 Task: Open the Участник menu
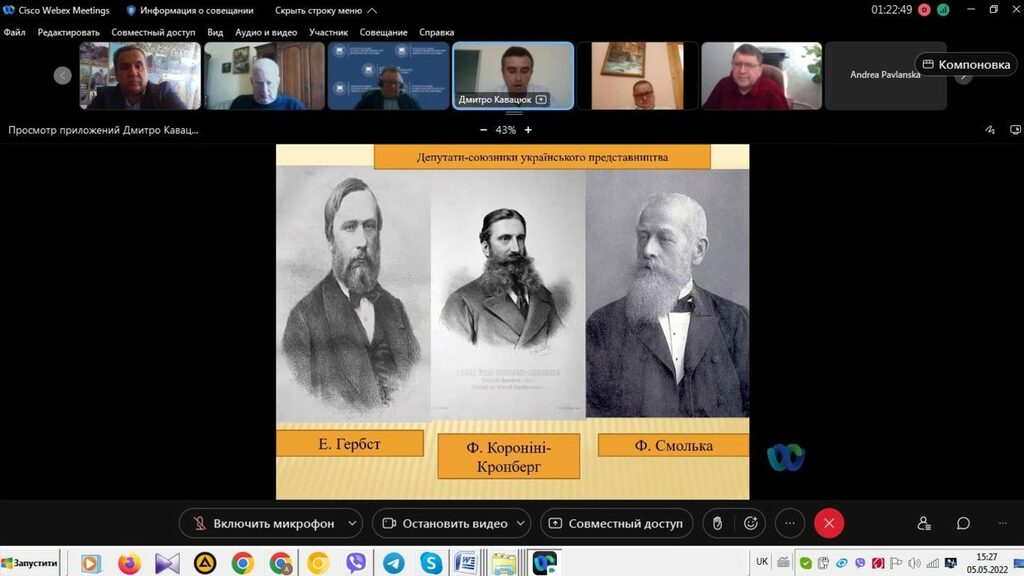pyautogui.click(x=328, y=32)
